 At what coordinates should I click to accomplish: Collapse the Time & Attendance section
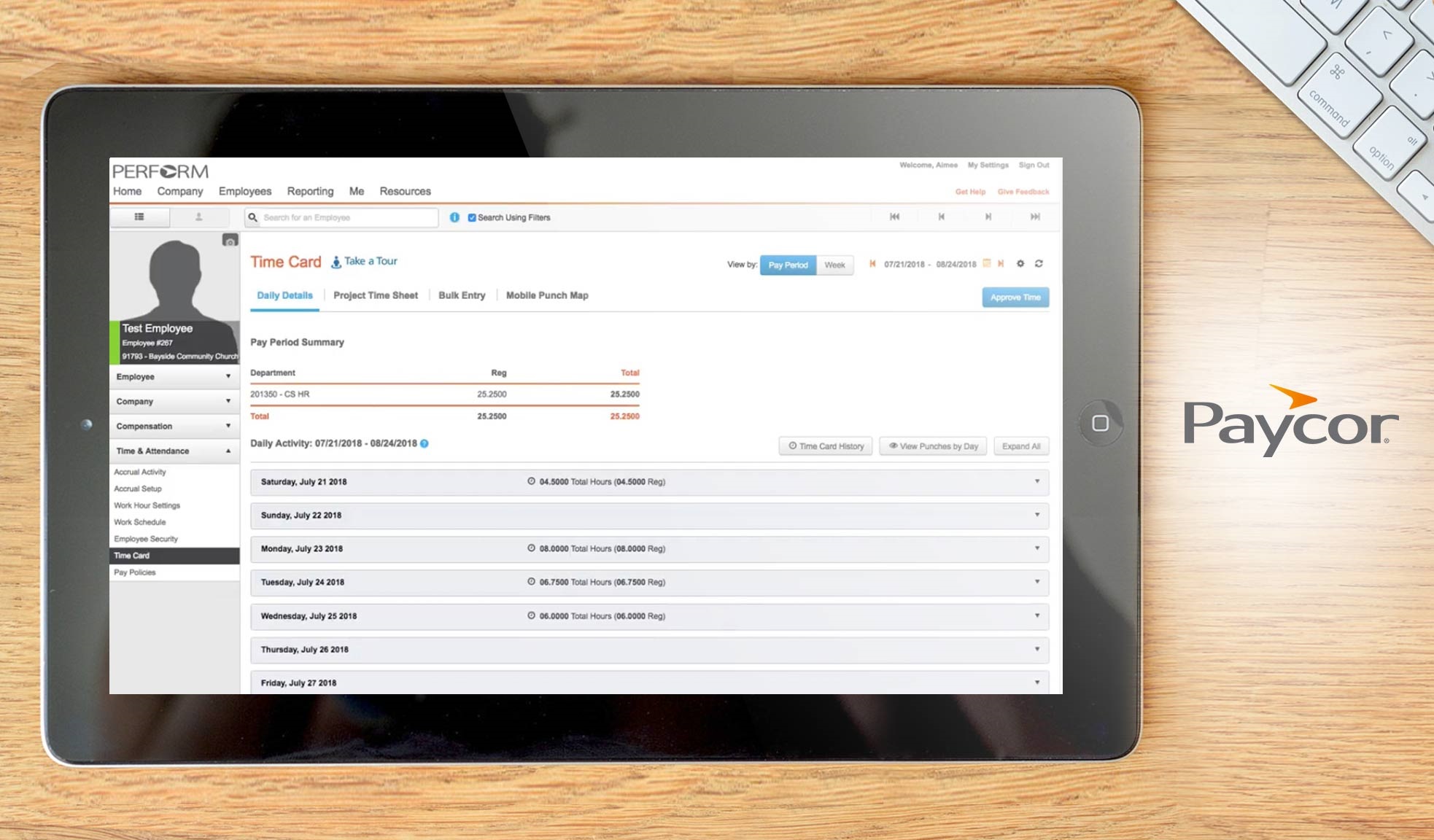(x=174, y=451)
